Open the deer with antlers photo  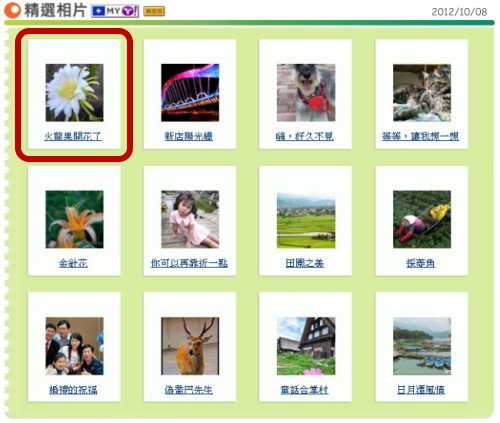pos(190,346)
